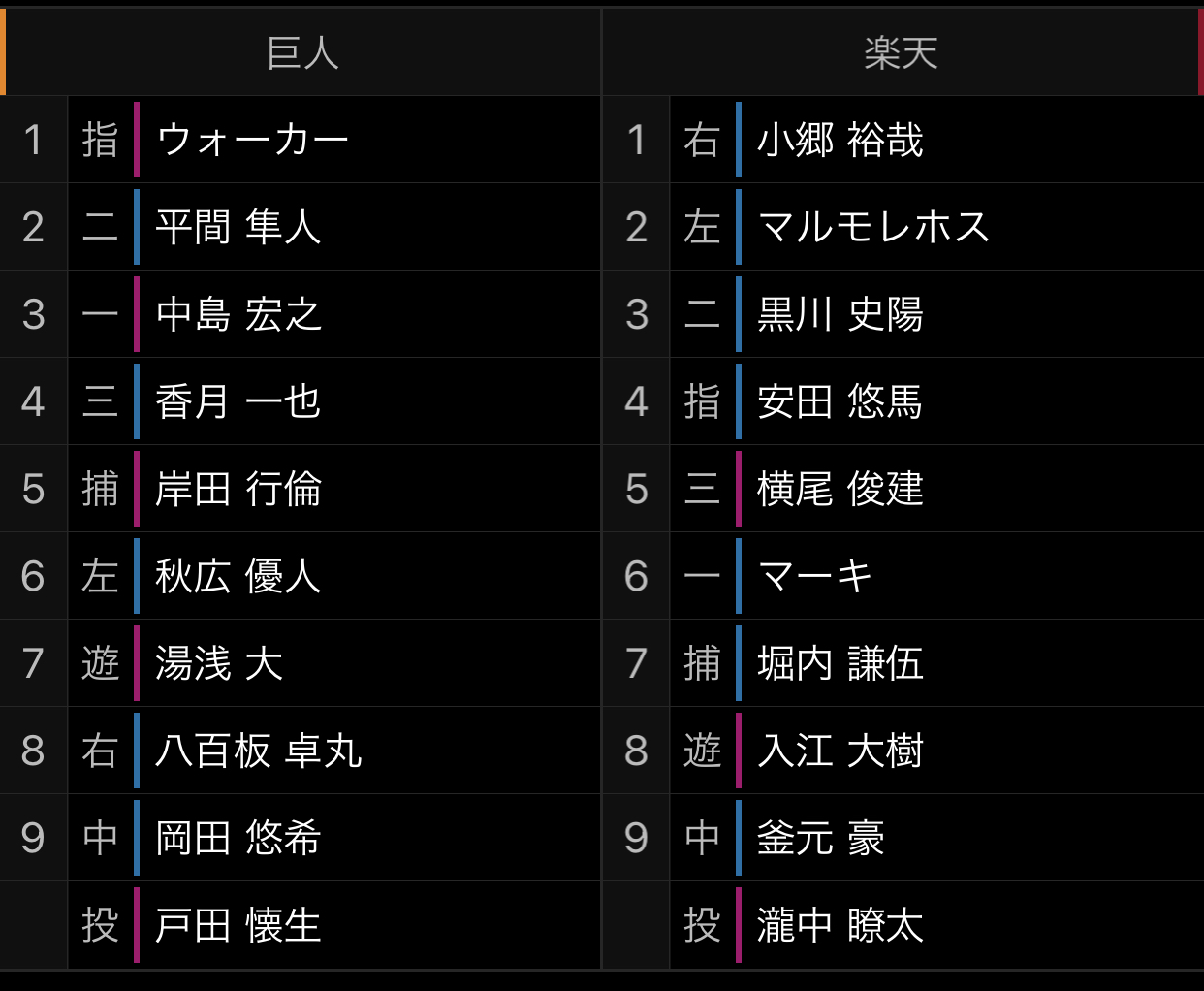The width and height of the screenshot is (1204, 991).
Task: Open player 横尾 俊建
Action: coord(840,489)
